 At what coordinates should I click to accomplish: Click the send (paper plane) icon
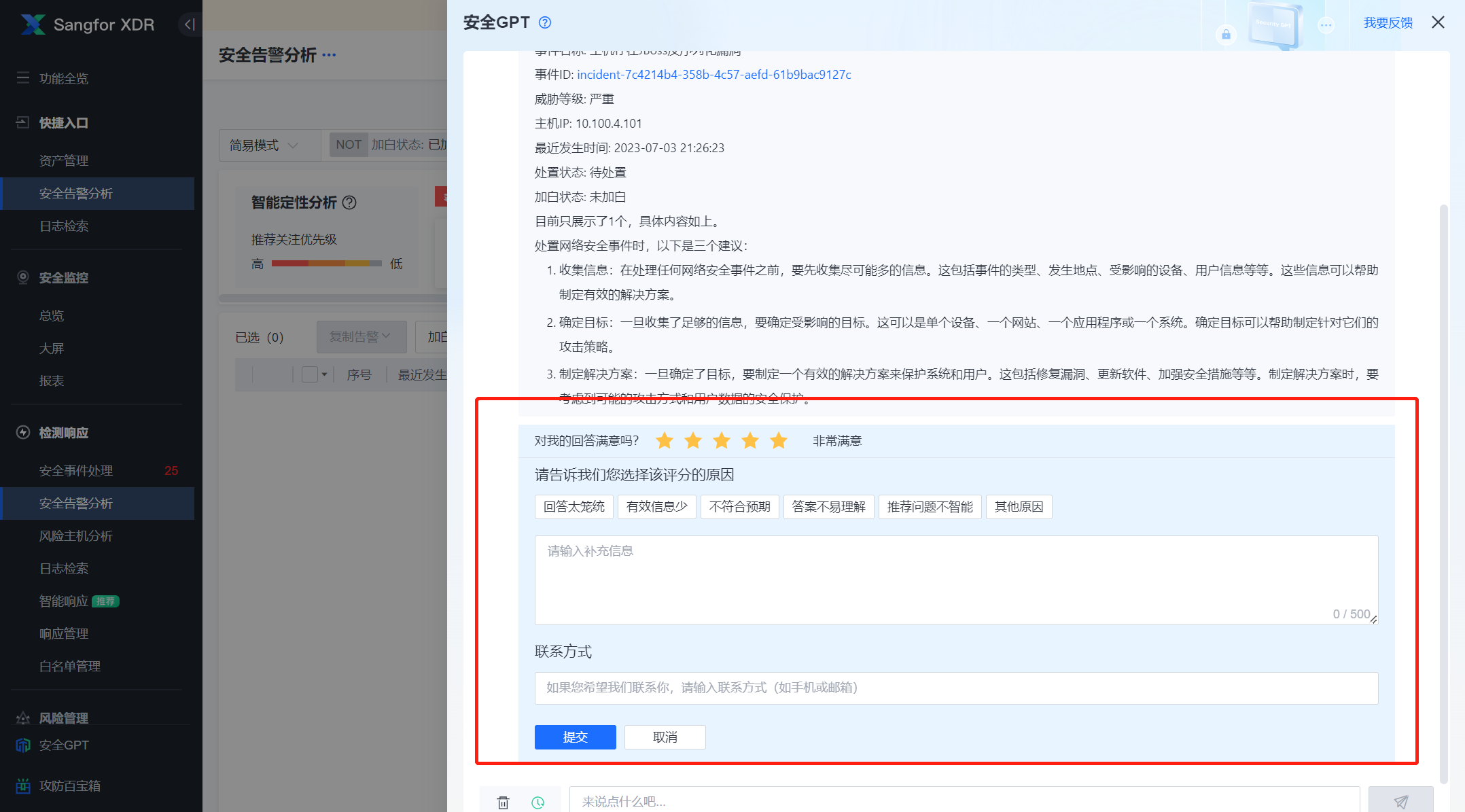pos(1402,802)
